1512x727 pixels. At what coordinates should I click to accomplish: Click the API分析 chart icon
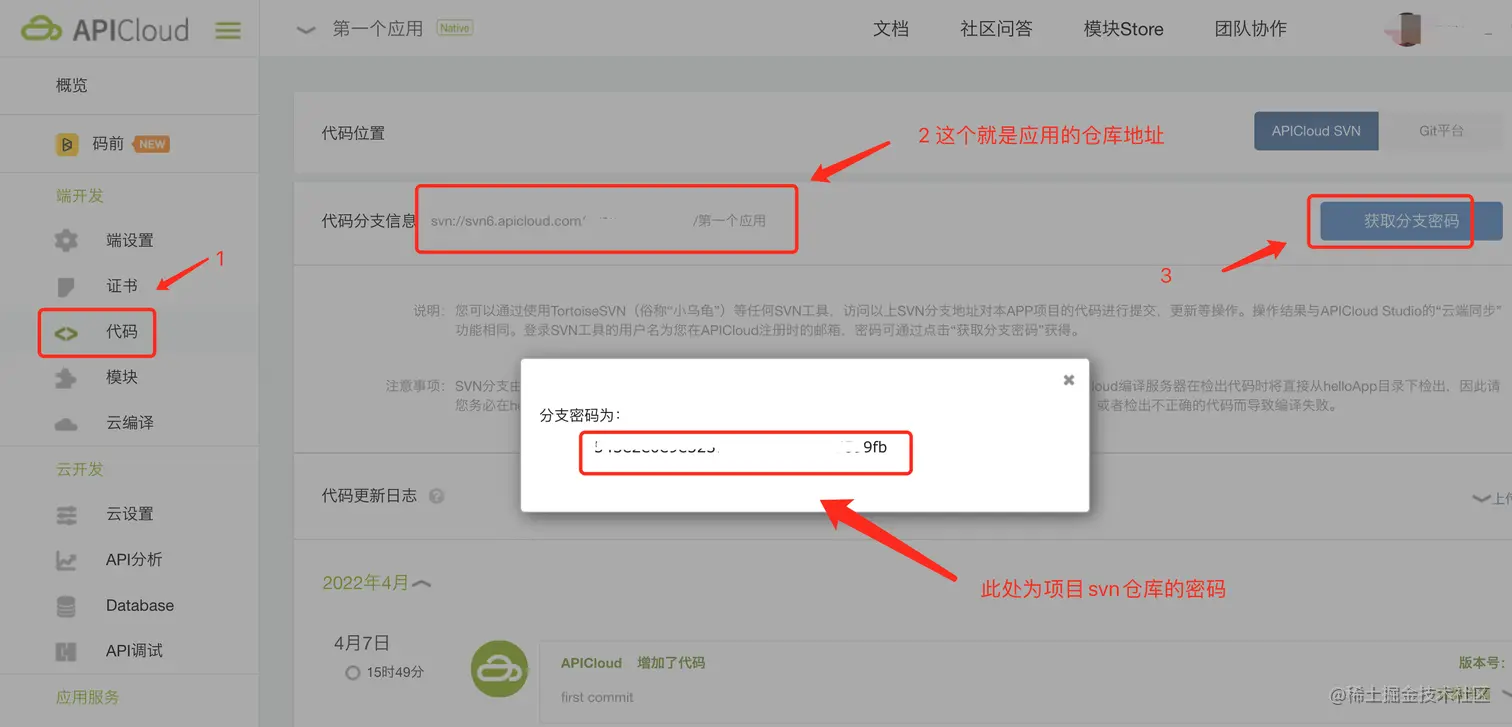[66, 560]
